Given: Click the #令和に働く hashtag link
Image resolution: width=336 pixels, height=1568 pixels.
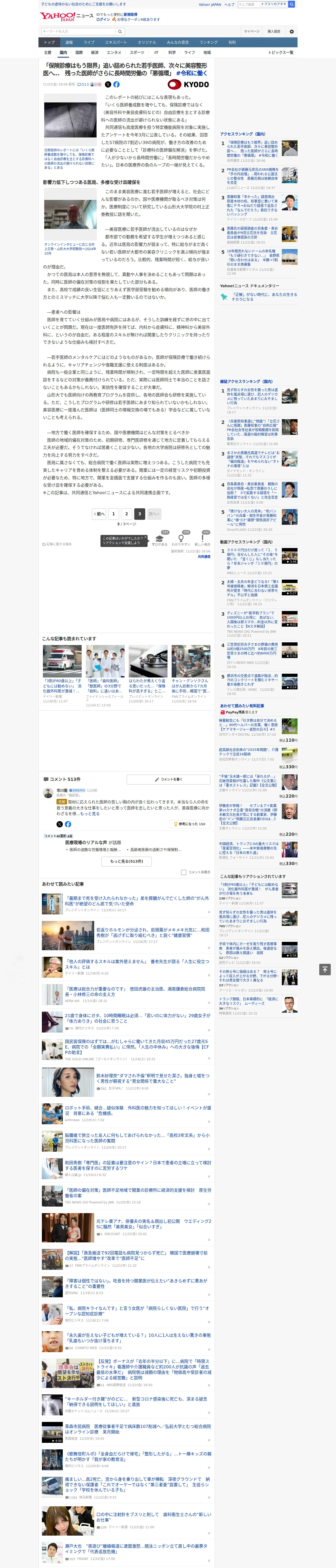Looking at the screenshot, I should pos(192,73).
